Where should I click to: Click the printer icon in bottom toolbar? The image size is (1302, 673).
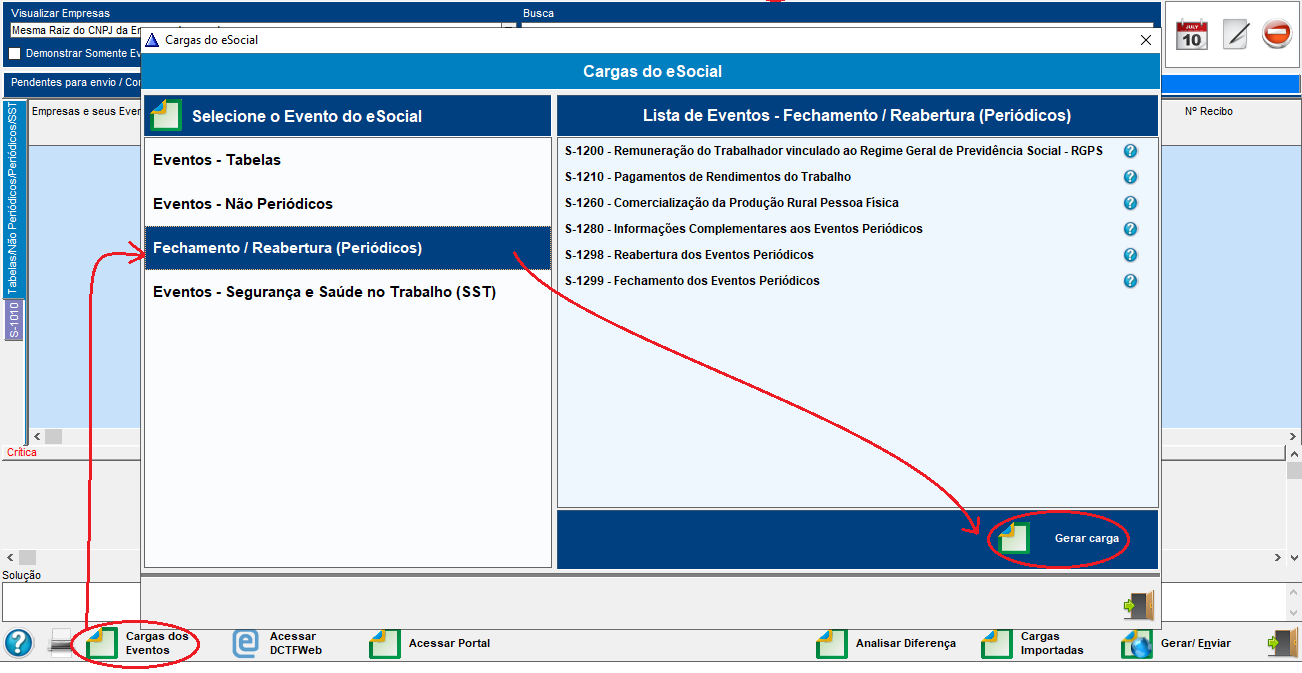click(62, 643)
